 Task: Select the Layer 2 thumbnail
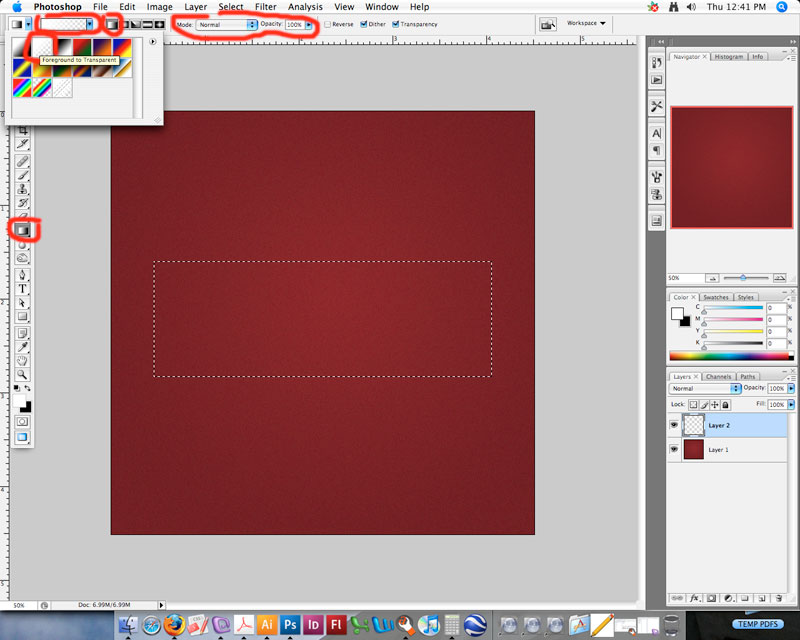pos(692,425)
